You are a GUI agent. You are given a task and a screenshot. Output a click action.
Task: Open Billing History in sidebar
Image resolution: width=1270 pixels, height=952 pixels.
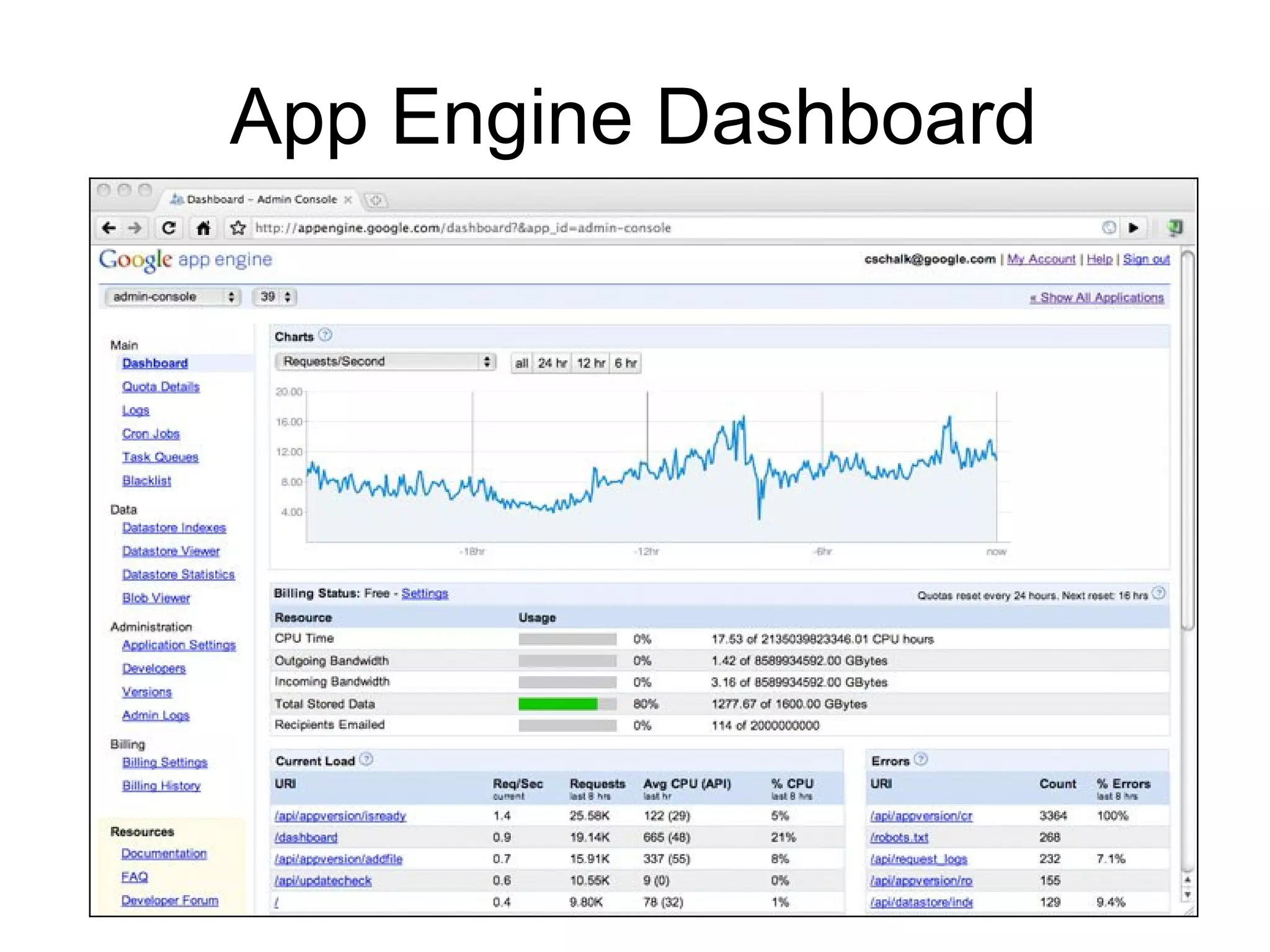coord(161,786)
